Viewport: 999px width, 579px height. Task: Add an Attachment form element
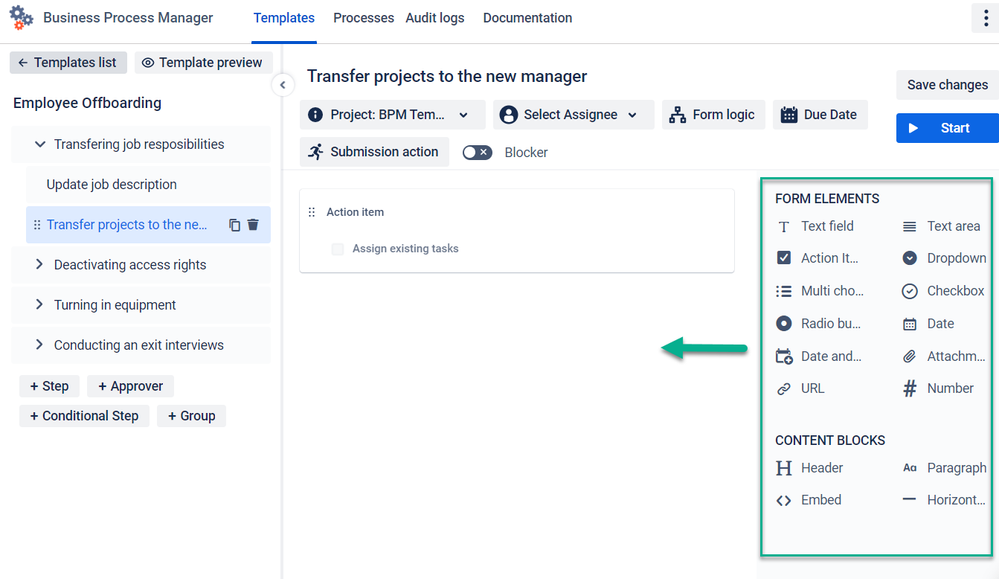[x=944, y=356]
